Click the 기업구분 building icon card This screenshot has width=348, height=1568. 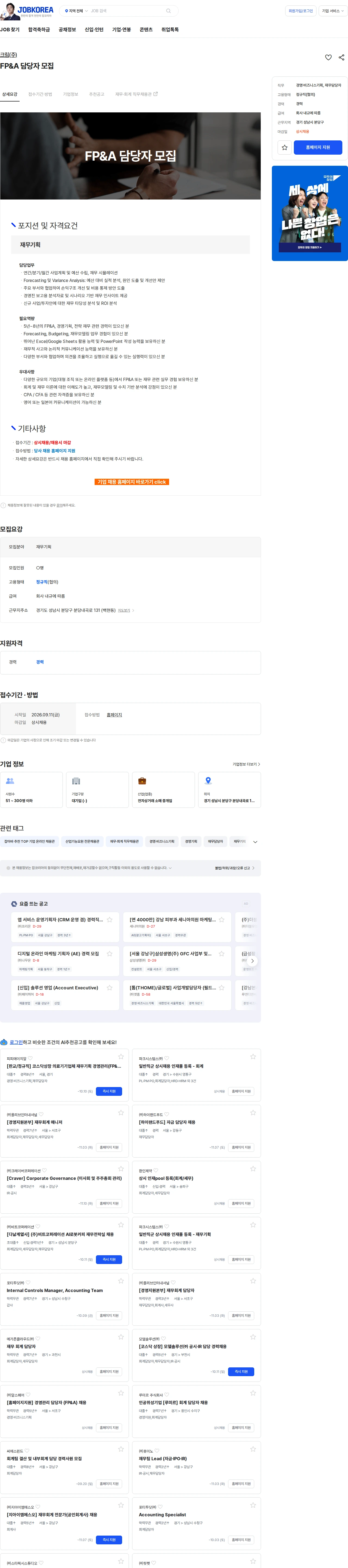[97, 790]
